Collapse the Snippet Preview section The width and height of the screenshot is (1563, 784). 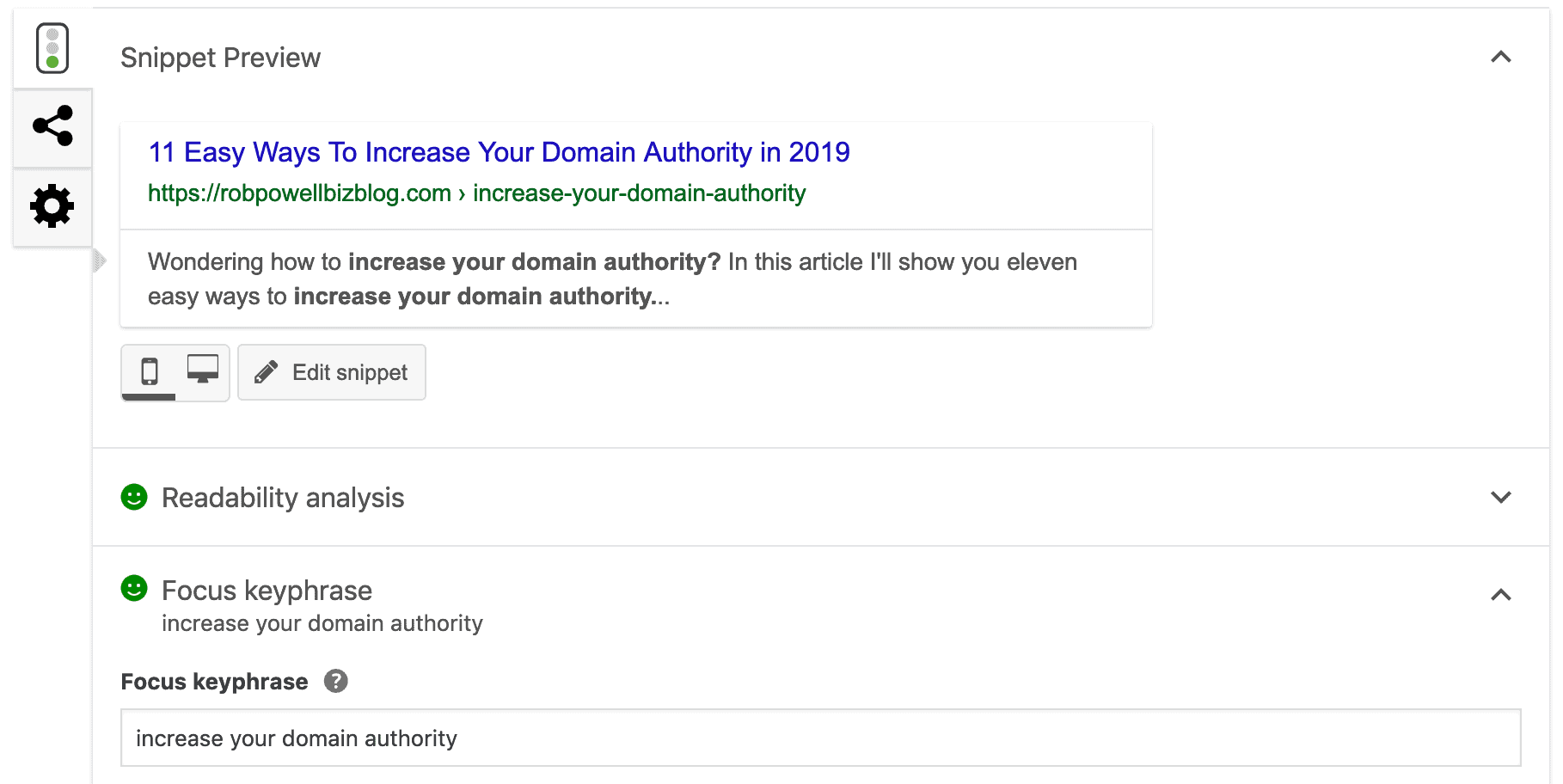1501,57
